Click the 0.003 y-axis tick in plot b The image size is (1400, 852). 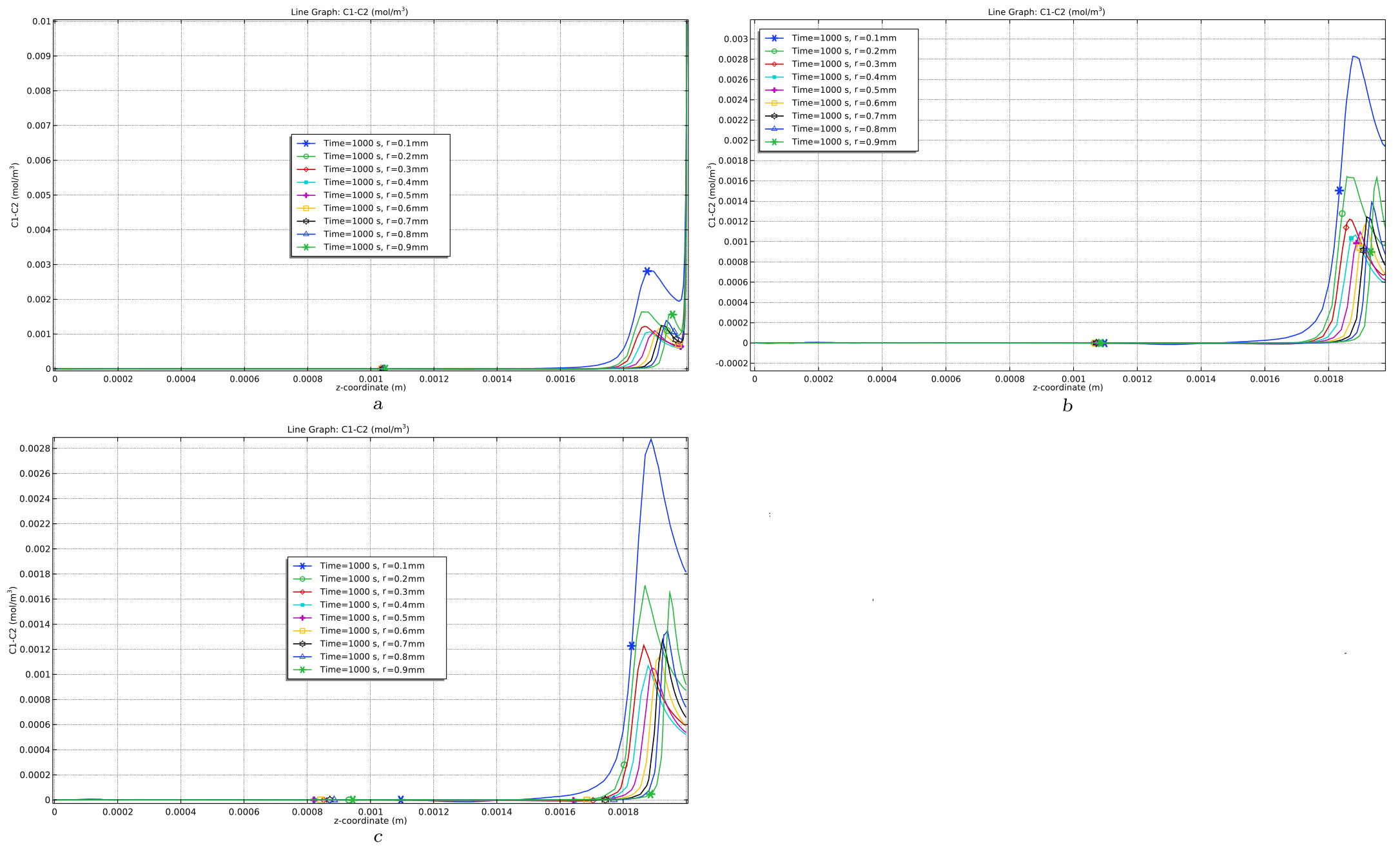[x=735, y=39]
